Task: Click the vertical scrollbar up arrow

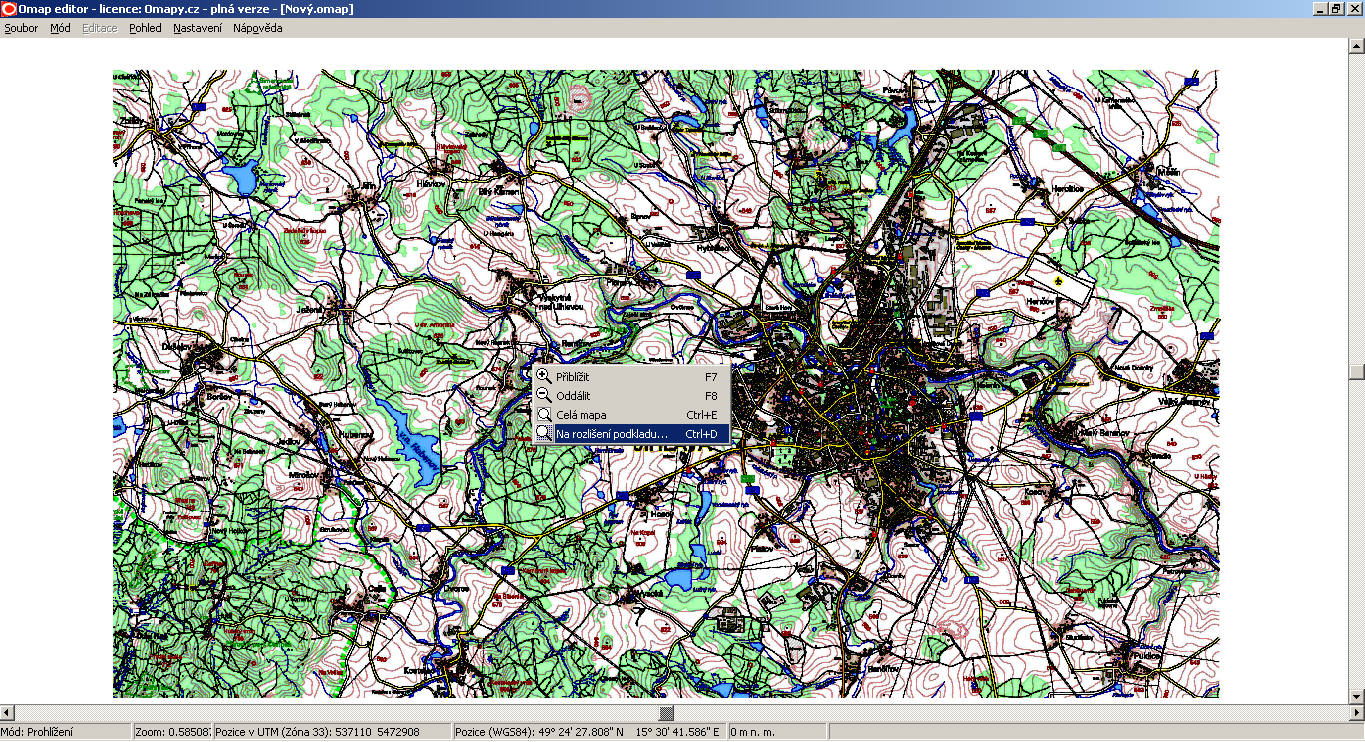Action: click(1357, 48)
